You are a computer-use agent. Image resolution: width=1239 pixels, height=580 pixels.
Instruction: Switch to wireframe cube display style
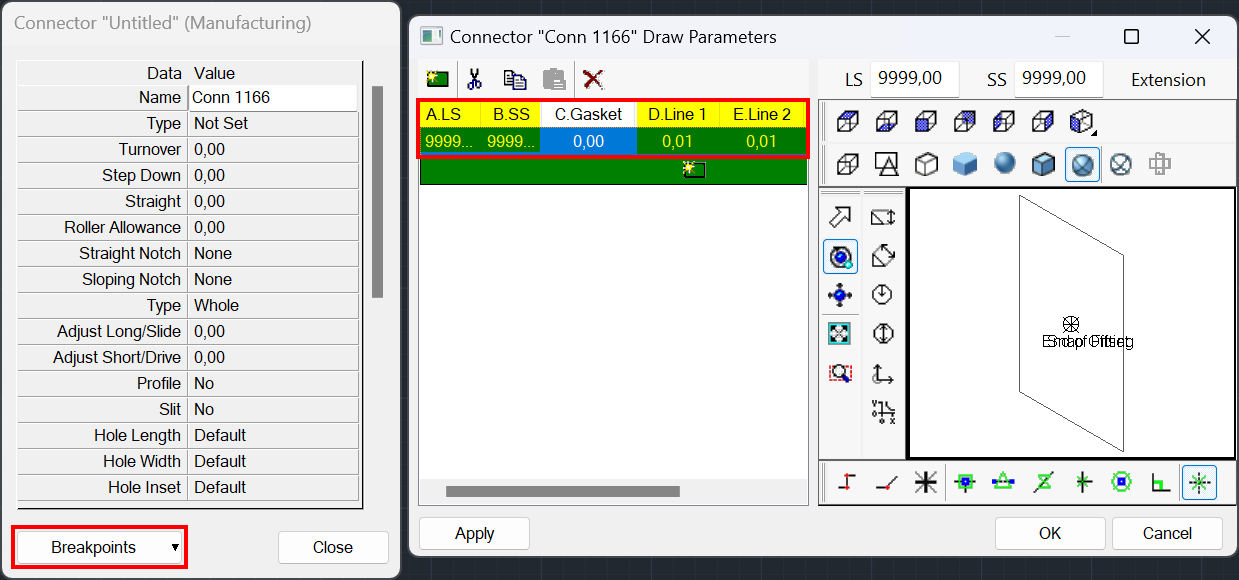pos(848,163)
